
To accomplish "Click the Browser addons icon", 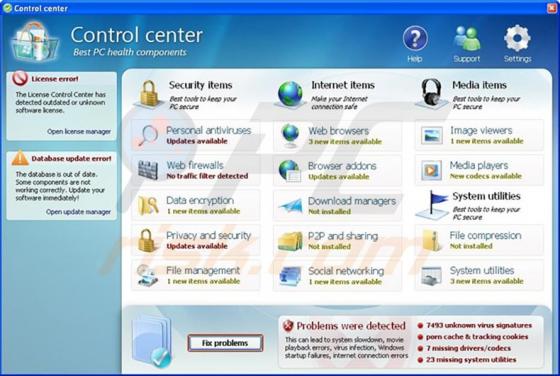I will (289, 171).
